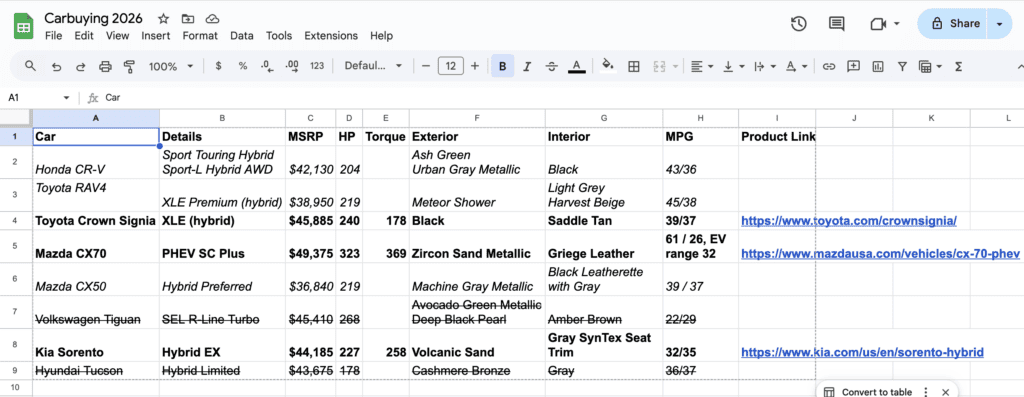Select the paint format roller
The height and width of the screenshot is (397, 1024).
click(x=129, y=66)
